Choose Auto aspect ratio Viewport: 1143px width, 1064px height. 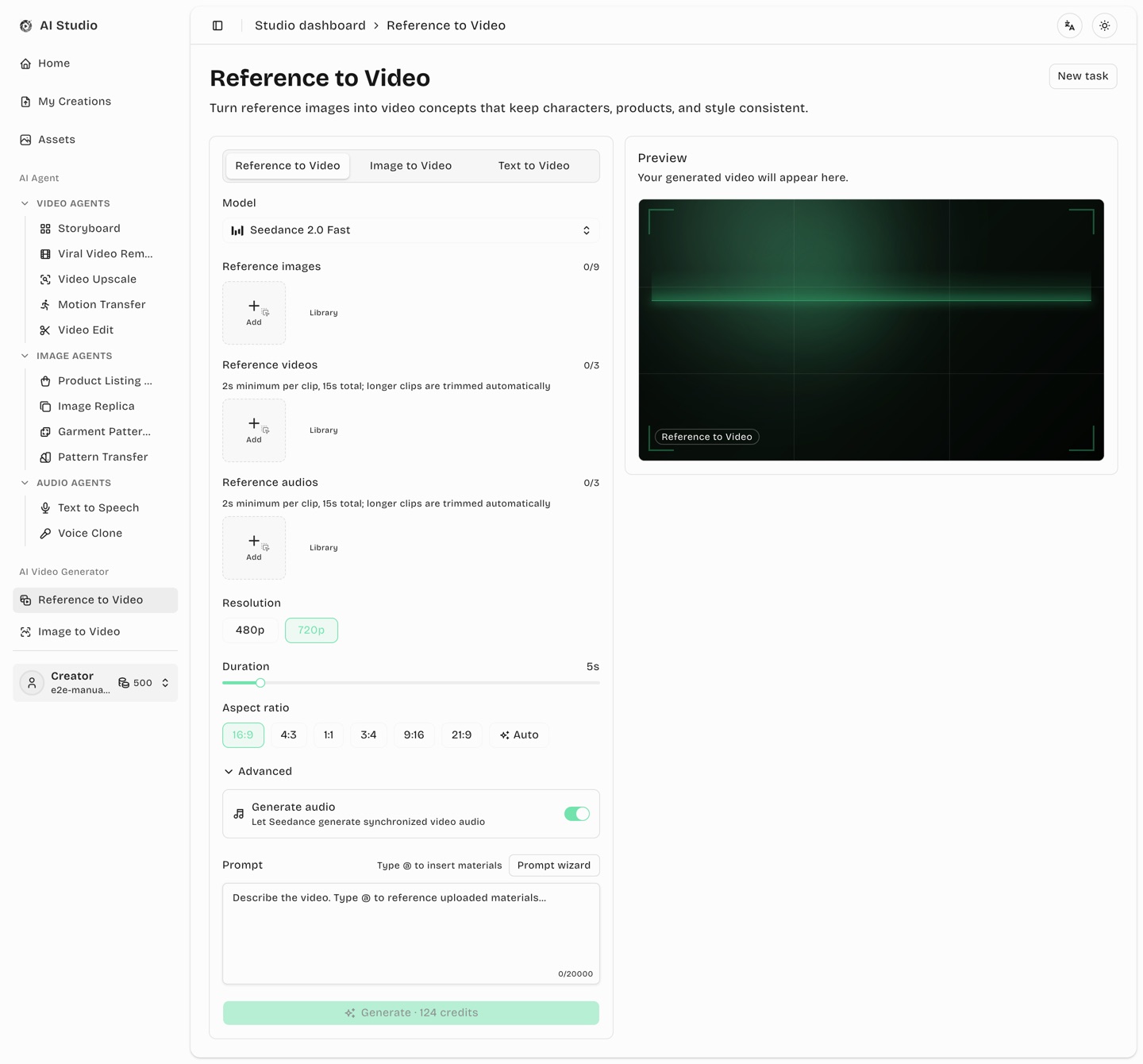(x=519, y=735)
